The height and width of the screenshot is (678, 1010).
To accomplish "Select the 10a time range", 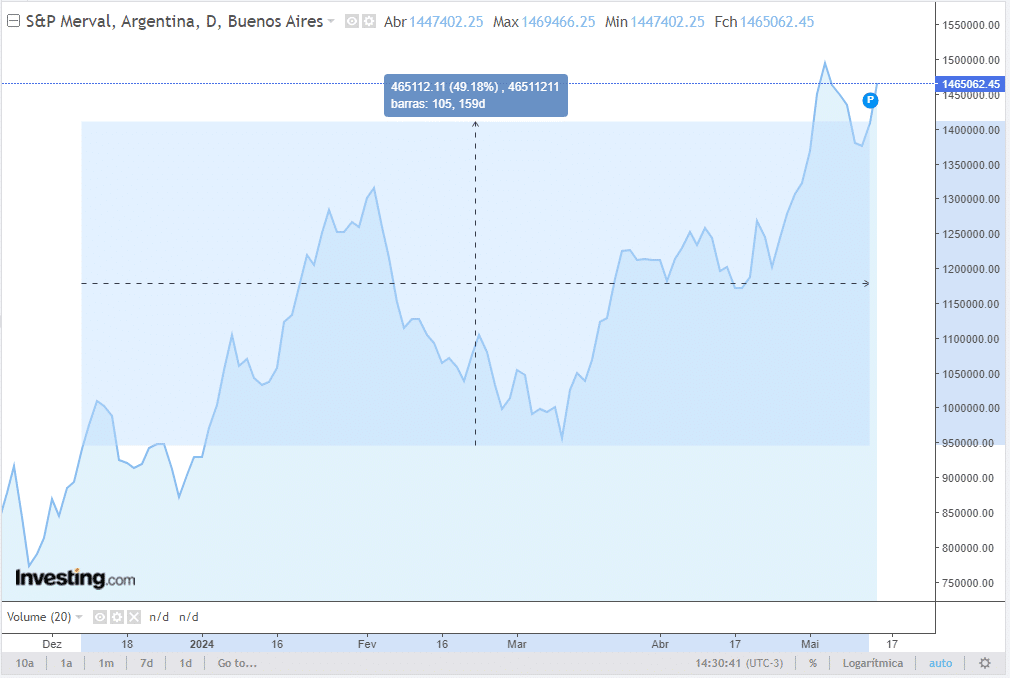I will [x=24, y=663].
